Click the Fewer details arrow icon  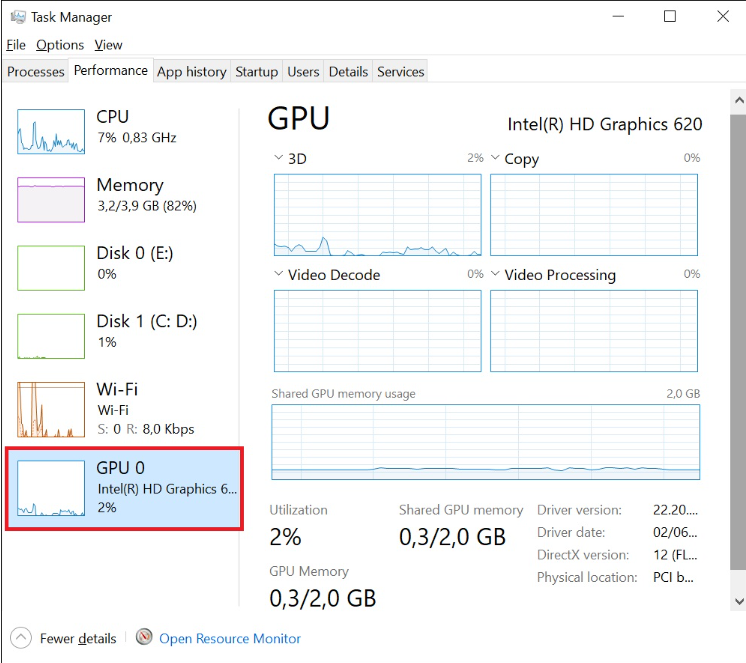[20, 638]
